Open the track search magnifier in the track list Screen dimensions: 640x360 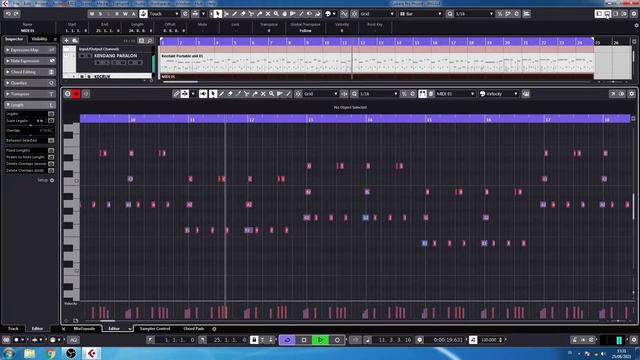tap(150, 41)
